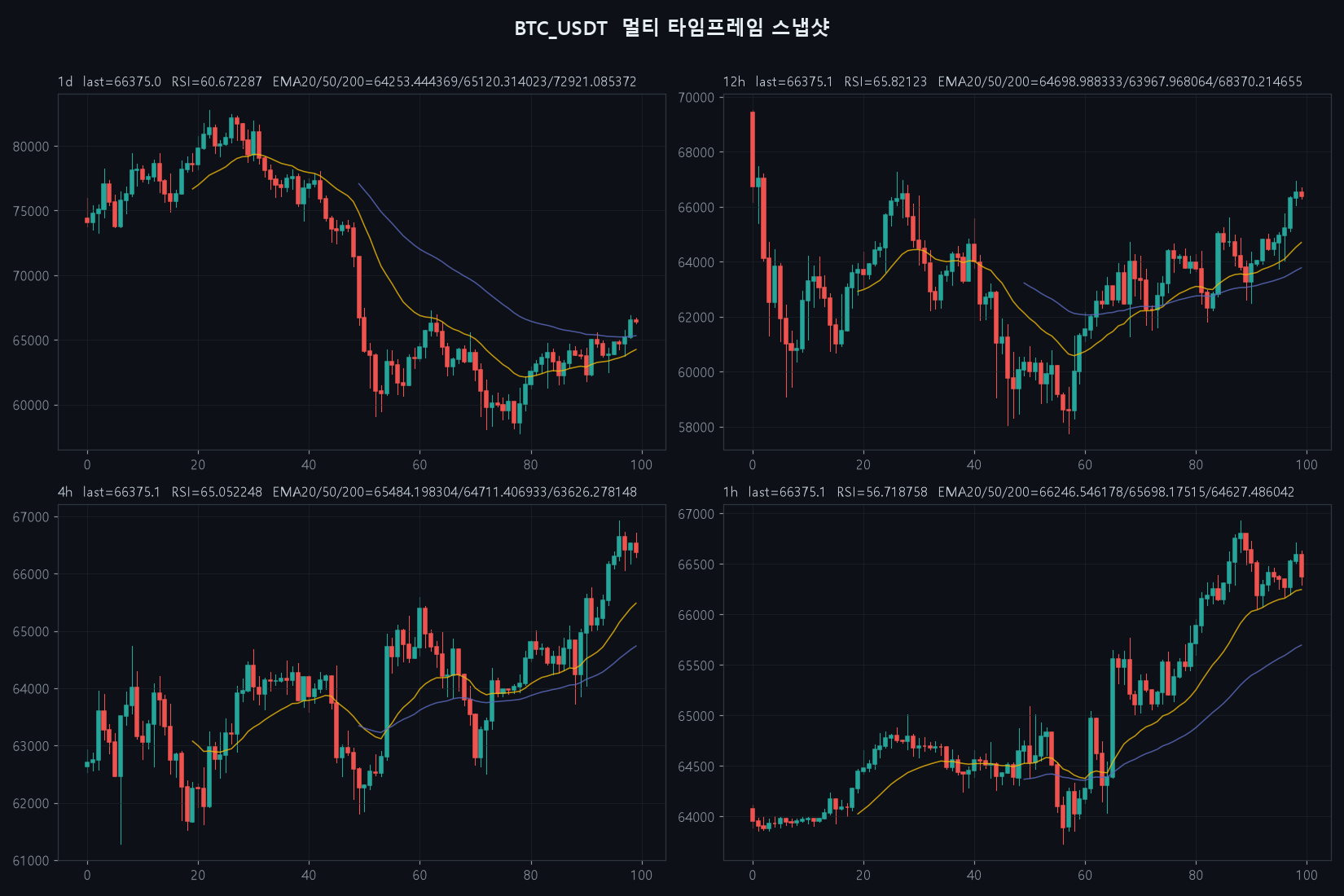Click the 65000 y-axis tick on 4h chart

(x=31, y=631)
